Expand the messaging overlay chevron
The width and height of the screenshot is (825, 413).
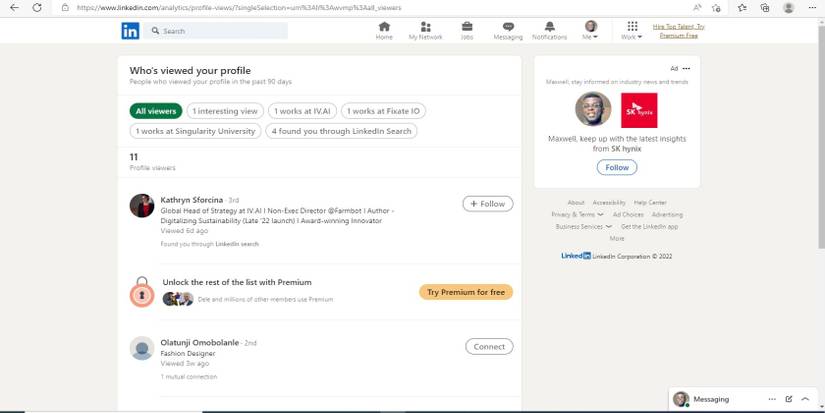pos(805,399)
